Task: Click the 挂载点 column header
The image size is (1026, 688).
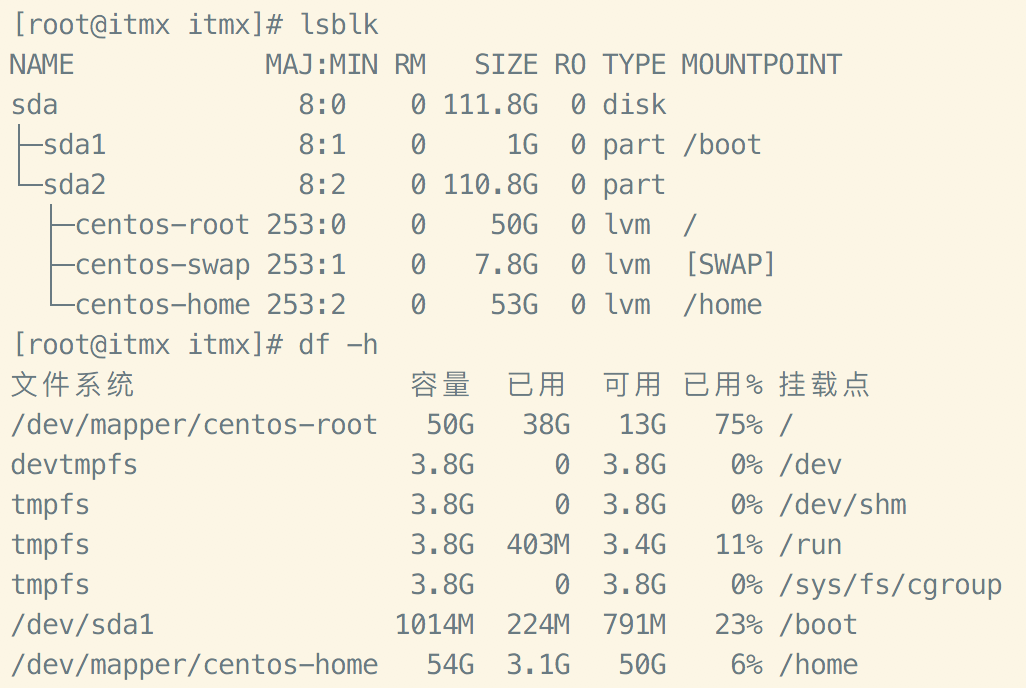Action: click(x=824, y=385)
